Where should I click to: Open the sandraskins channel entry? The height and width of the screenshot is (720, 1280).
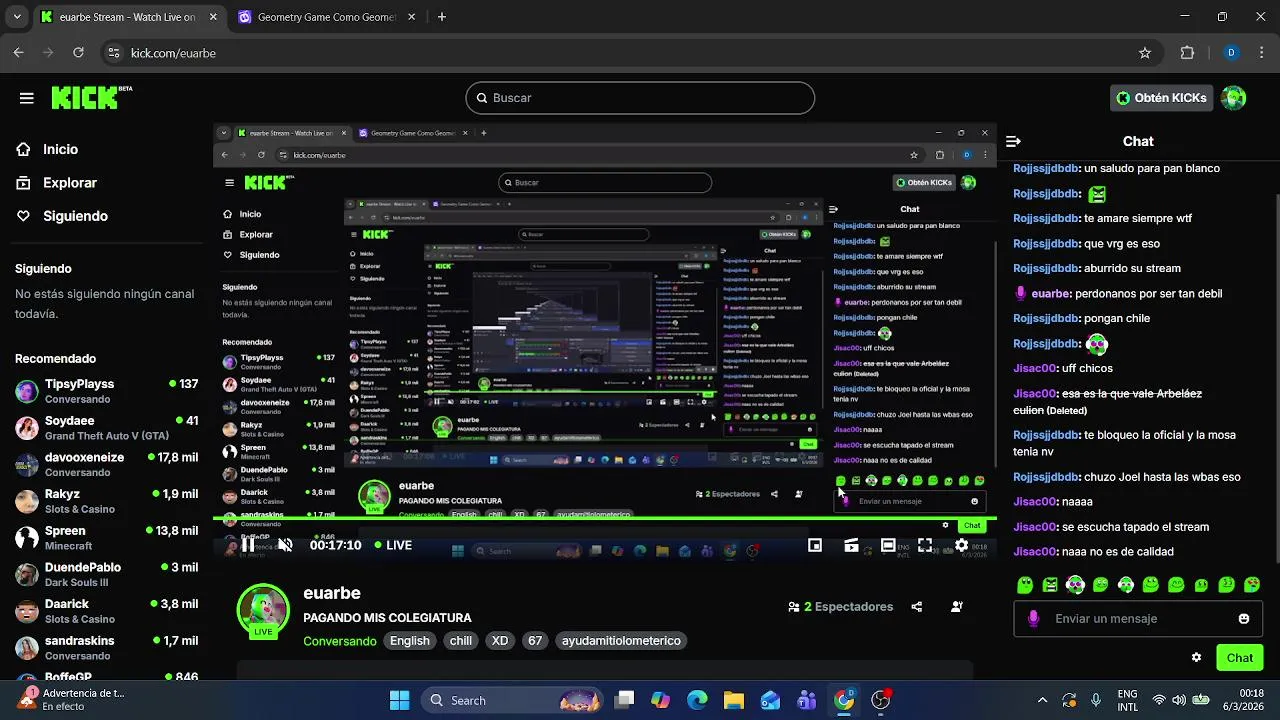point(107,648)
